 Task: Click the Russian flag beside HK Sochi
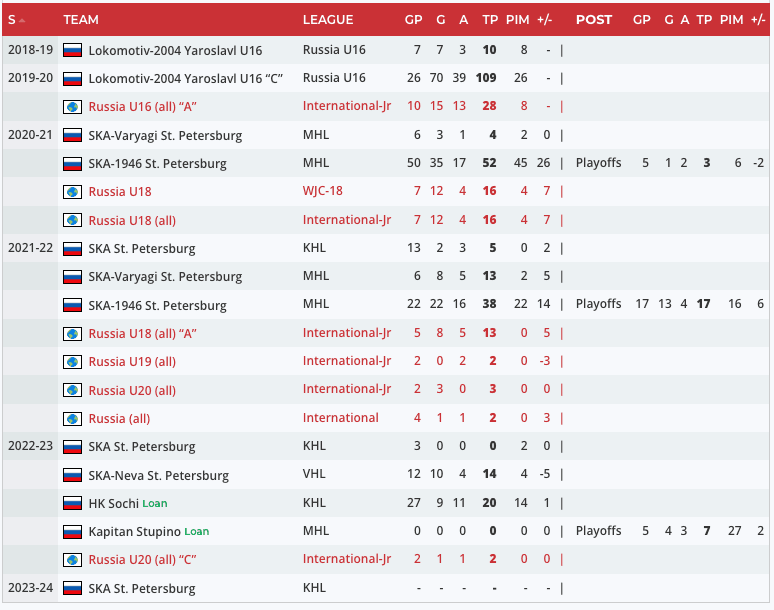point(72,504)
